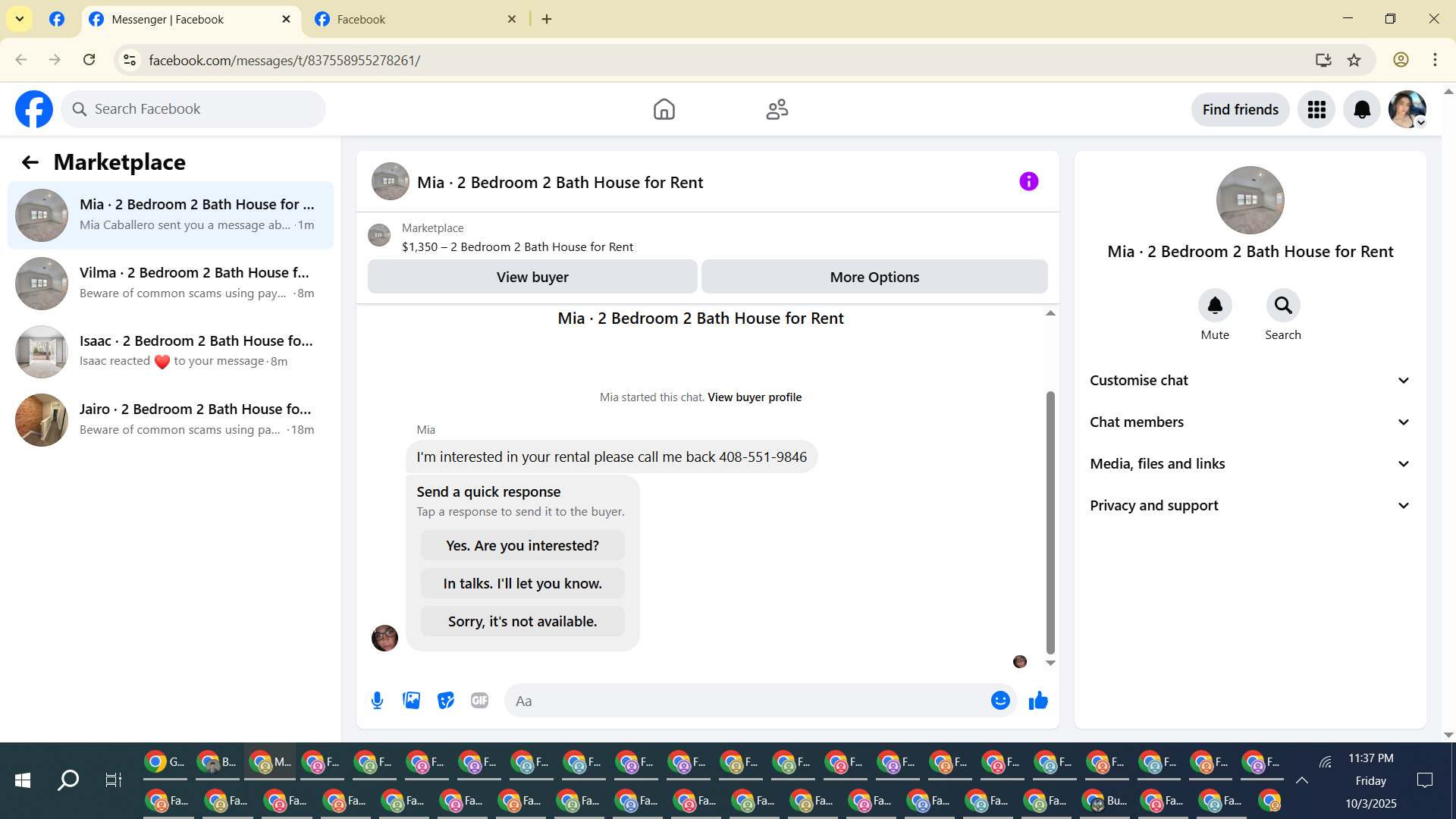Screen dimensions: 1456x819
Task: Go back from Marketplace with the arrow
Action: point(30,162)
